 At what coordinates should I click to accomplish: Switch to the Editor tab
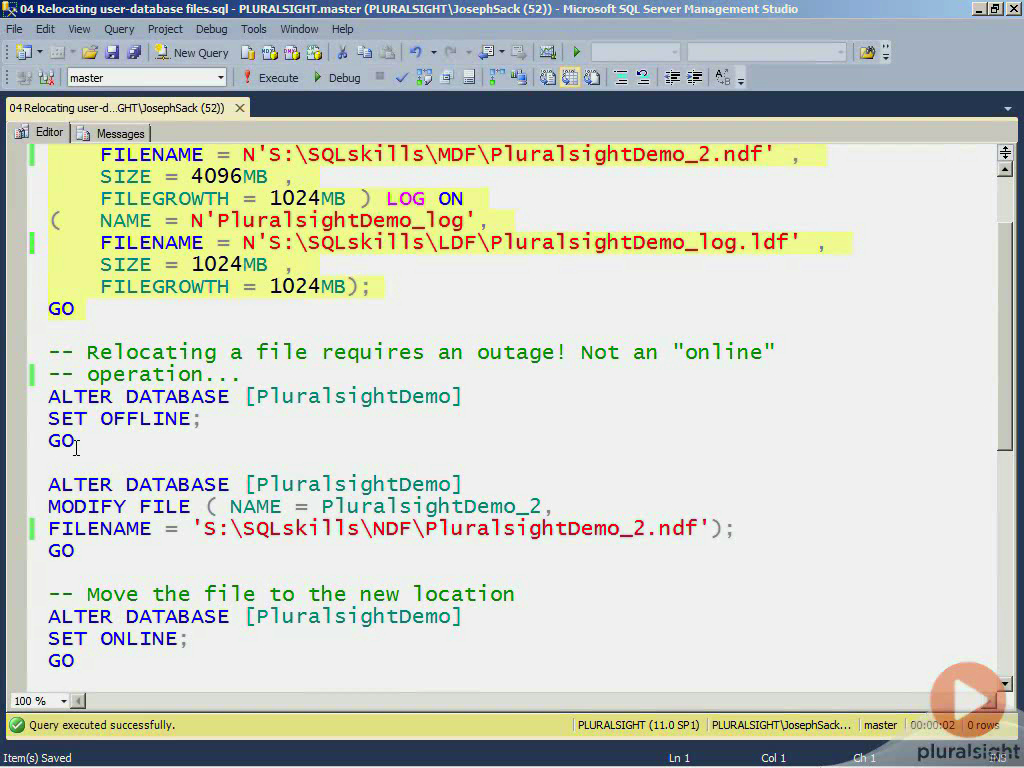tap(40, 133)
